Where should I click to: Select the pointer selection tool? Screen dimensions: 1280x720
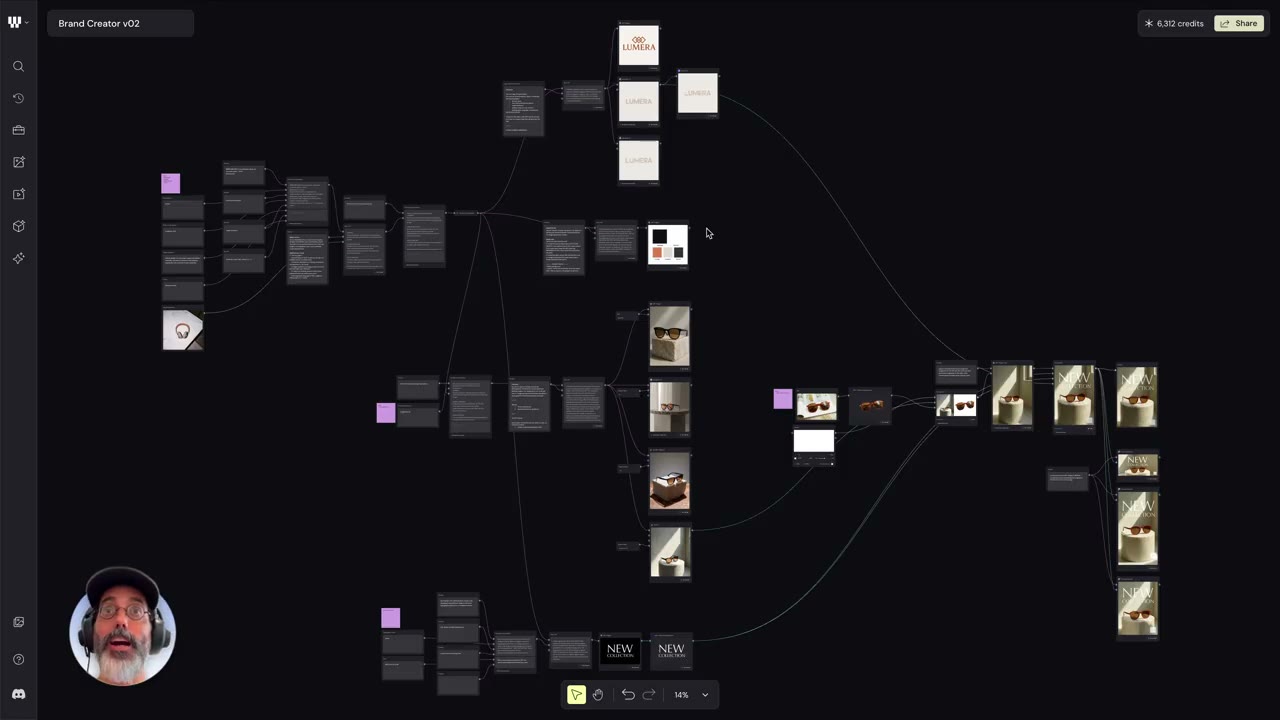click(576, 694)
